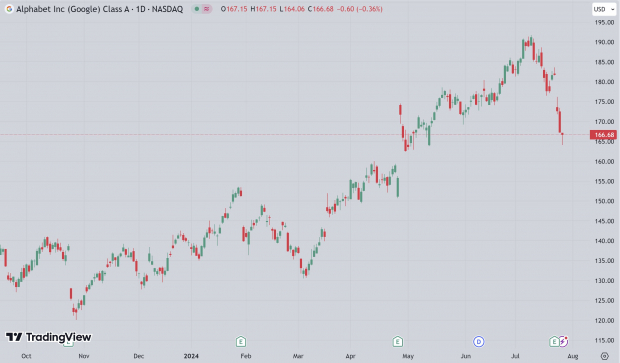
Task: Click the 190.00 price axis label
Action: [605, 42]
